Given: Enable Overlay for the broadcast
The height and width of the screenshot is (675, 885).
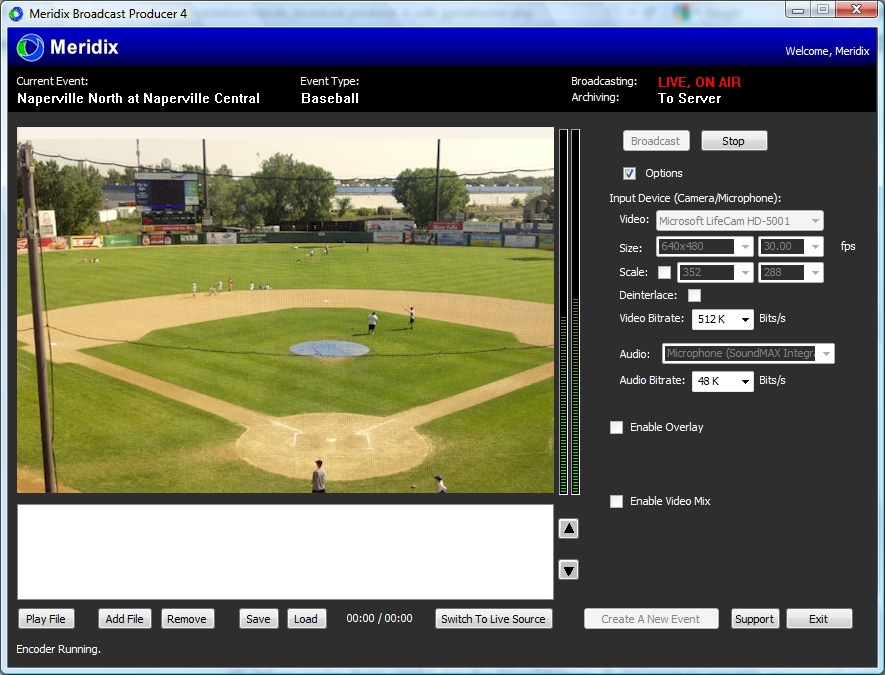Looking at the screenshot, I should pos(616,427).
